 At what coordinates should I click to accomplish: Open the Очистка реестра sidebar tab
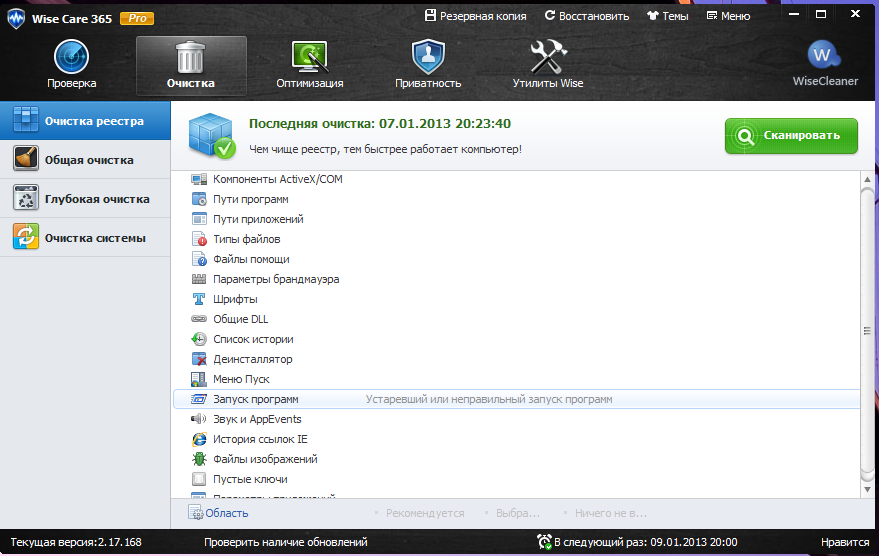tap(85, 121)
